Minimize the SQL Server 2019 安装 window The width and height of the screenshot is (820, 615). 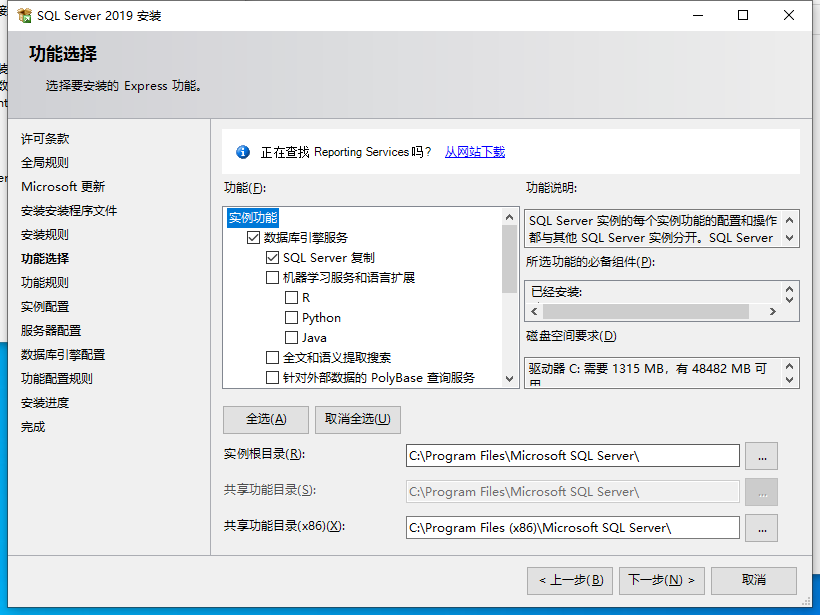(698, 16)
